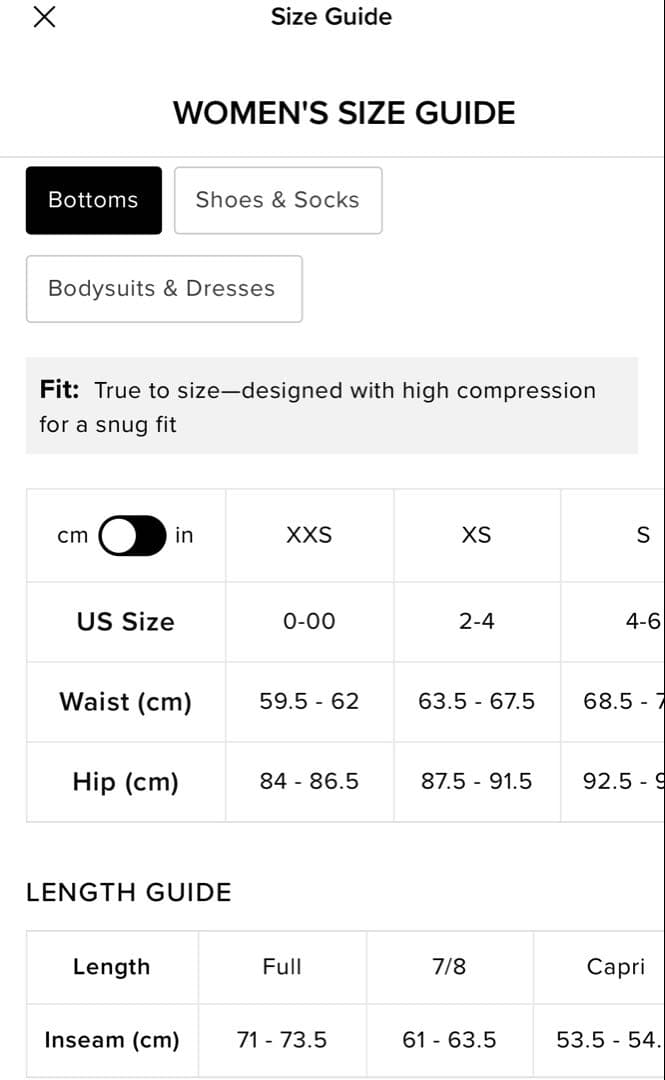Image resolution: width=665 pixels, height=1080 pixels.
Task: Select the Bottoms tab
Action: tap(93, 200)
